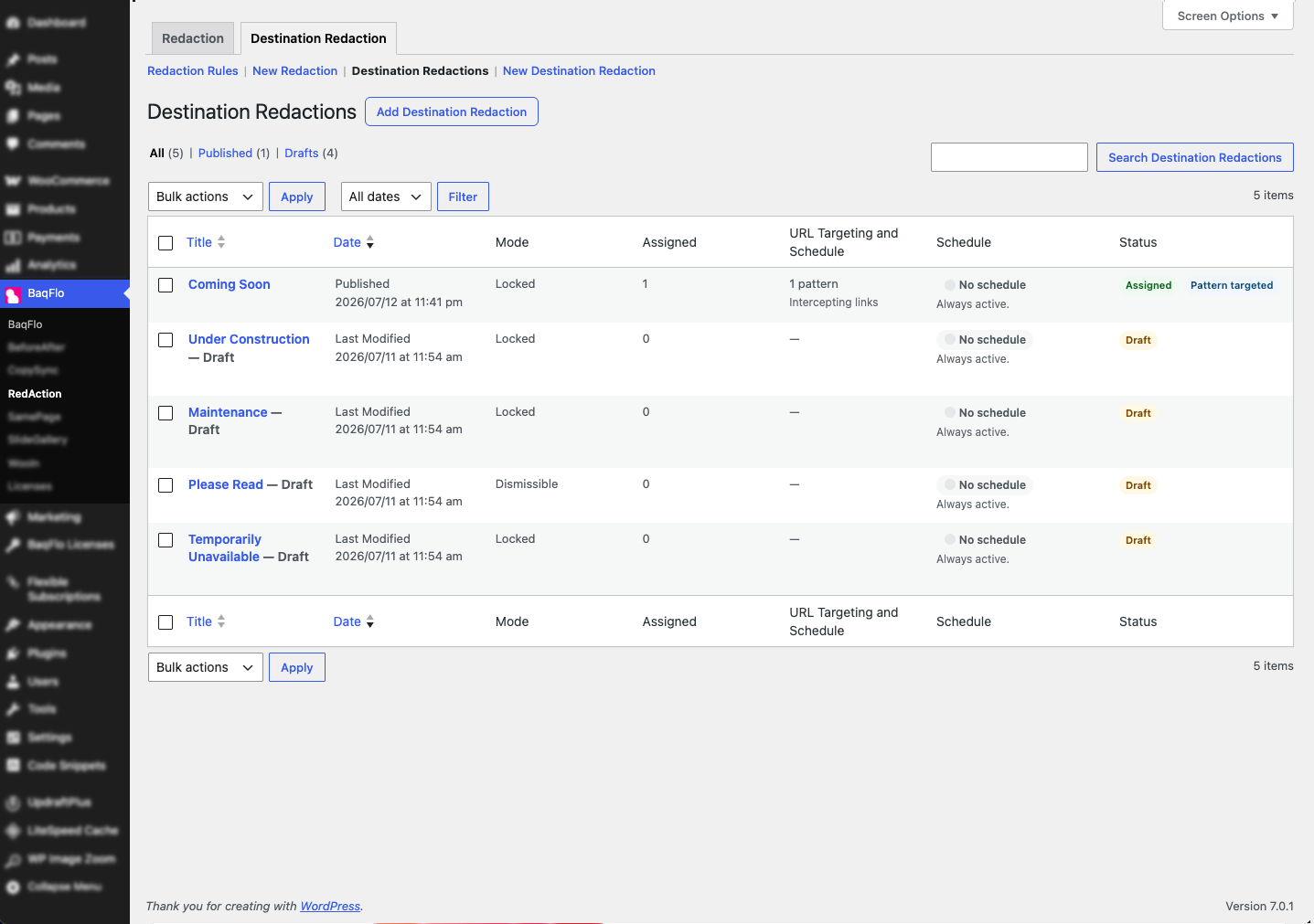This screenshot has height=924, width=1314.
Task: Click the Payments icon in sidebar
Action: point(14,238)
